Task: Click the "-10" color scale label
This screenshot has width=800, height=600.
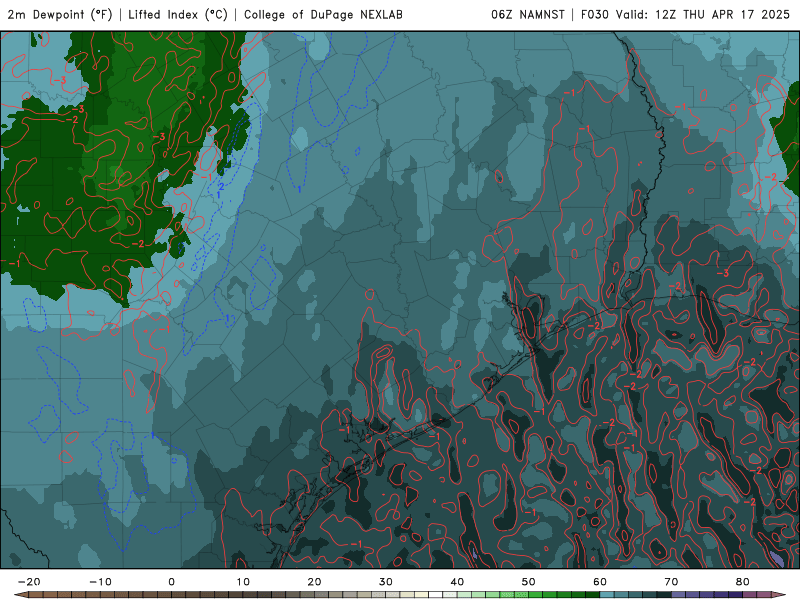Action: [100, 582]
